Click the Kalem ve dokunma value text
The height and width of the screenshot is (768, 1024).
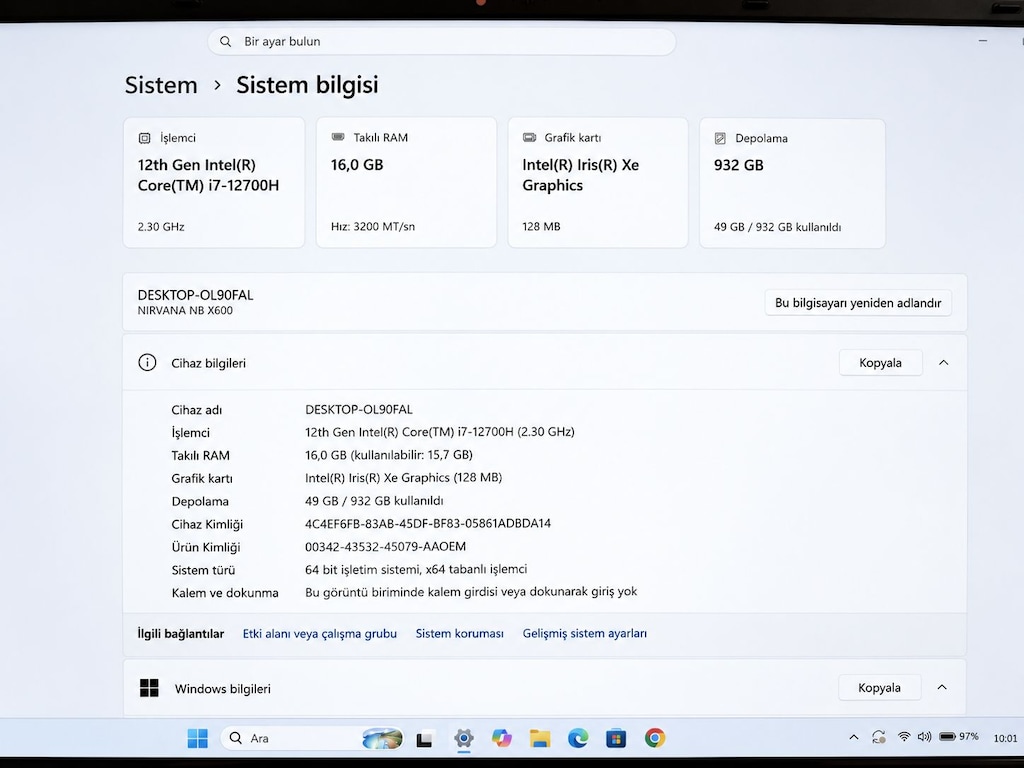[x=471, y=592]
